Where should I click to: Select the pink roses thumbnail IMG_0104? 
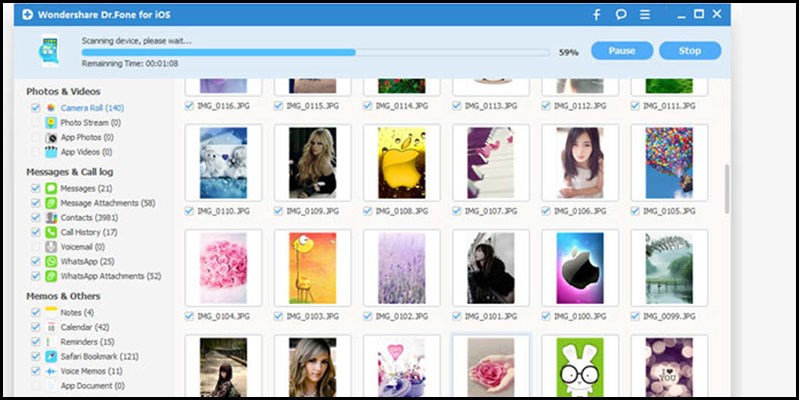coord(223,268)
